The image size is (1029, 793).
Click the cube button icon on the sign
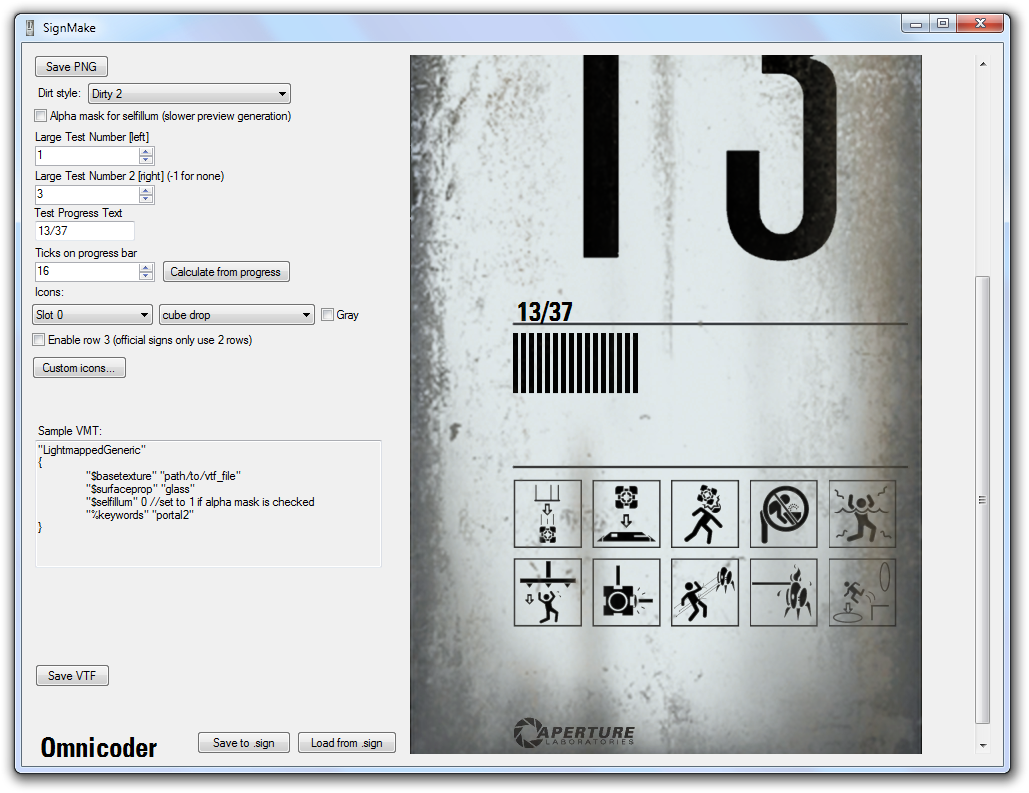[x=626, y=513]
